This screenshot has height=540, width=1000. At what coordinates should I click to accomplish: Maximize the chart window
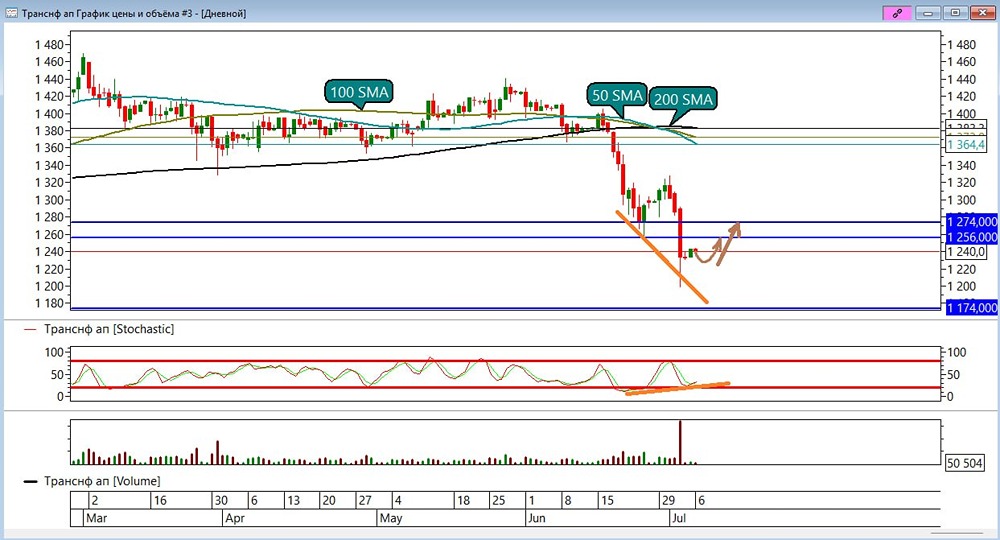click(955, 13)
